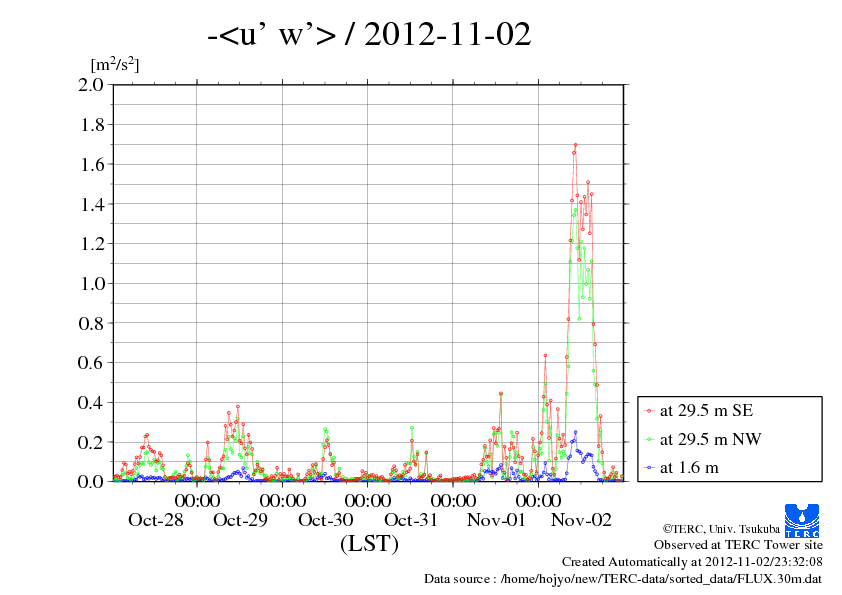Image resolution: width=842 pixels, height=595 pixels.
Task: Select legend entry 'at 29.5 m NW'
Action: [x=710, y=439]
